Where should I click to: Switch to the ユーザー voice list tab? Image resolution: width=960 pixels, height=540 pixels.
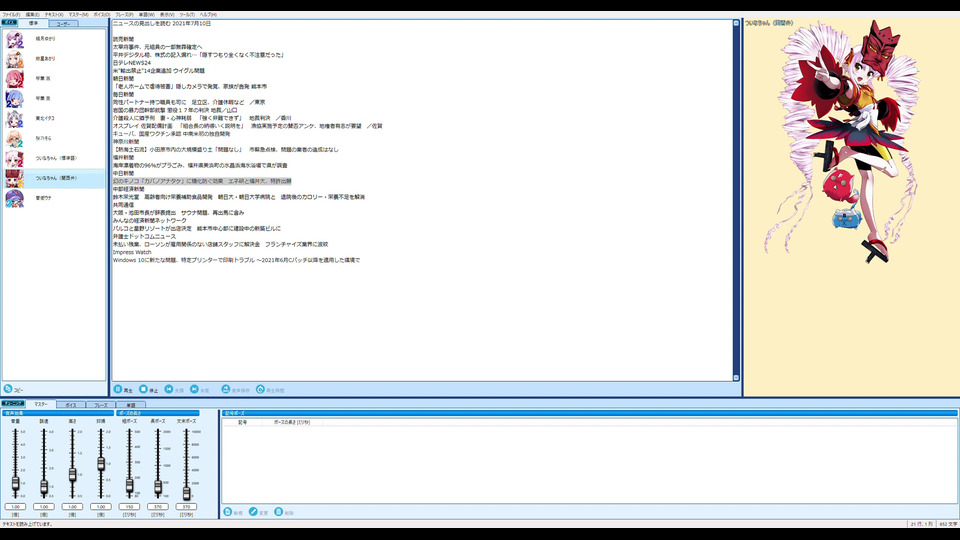tap(64, 23)
